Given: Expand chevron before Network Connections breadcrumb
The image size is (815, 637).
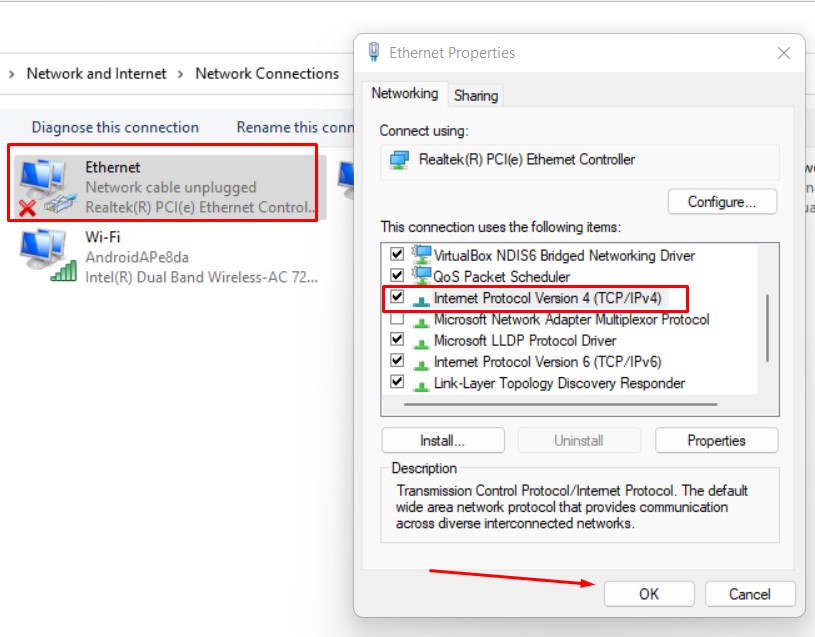Looking at the screenshot, I should pyautogui.click(x=180, y=74).
